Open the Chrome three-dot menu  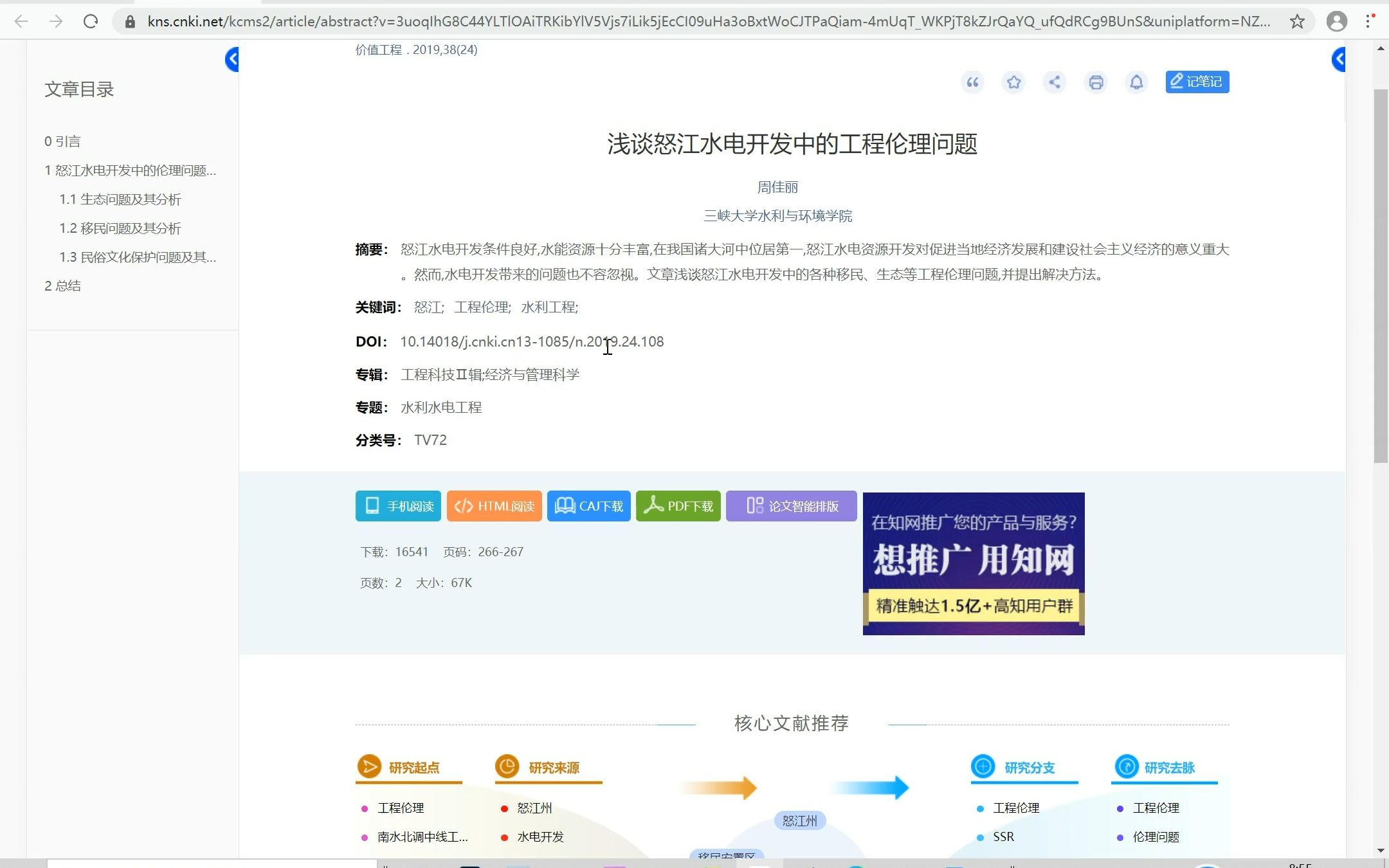[1369, 22]
